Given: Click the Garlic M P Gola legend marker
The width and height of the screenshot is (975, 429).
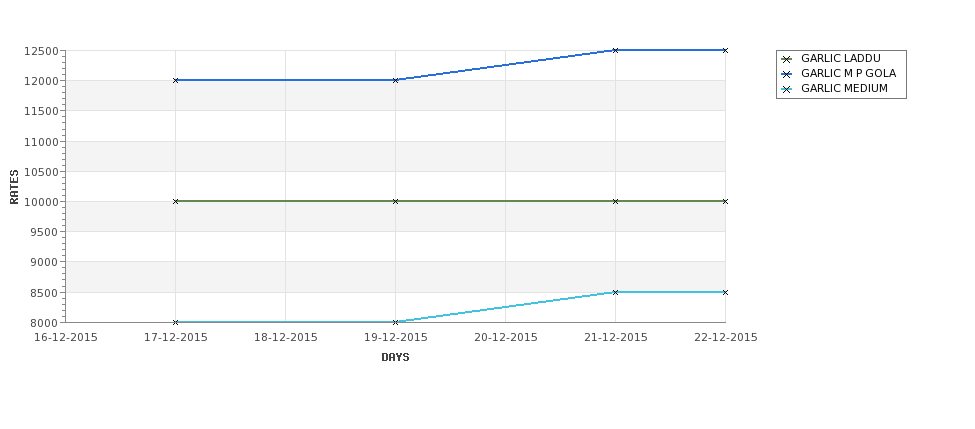Looking at the screenshot, I should pos(787,74).
